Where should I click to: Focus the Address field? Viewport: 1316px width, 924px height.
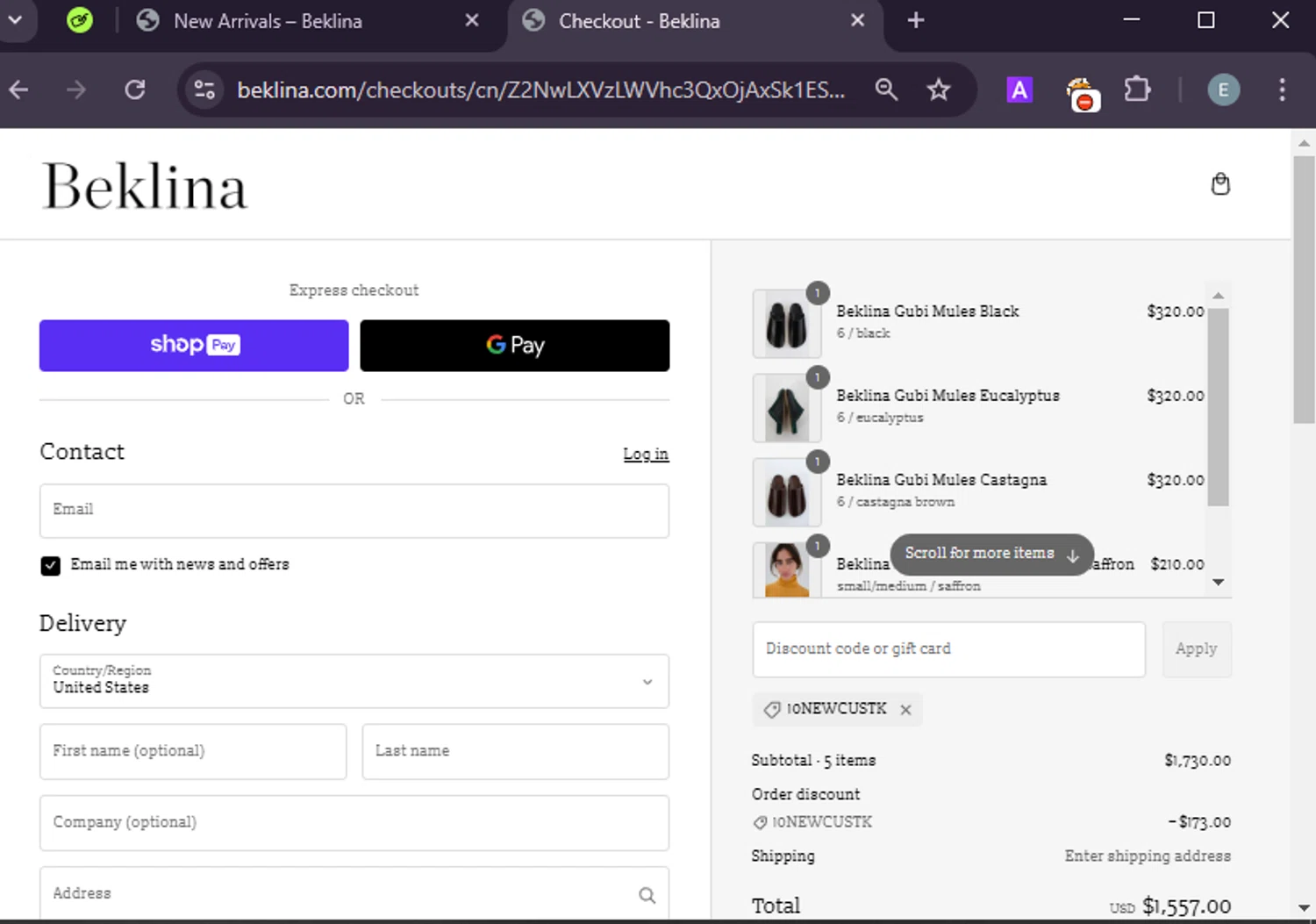tap(354, 893)
